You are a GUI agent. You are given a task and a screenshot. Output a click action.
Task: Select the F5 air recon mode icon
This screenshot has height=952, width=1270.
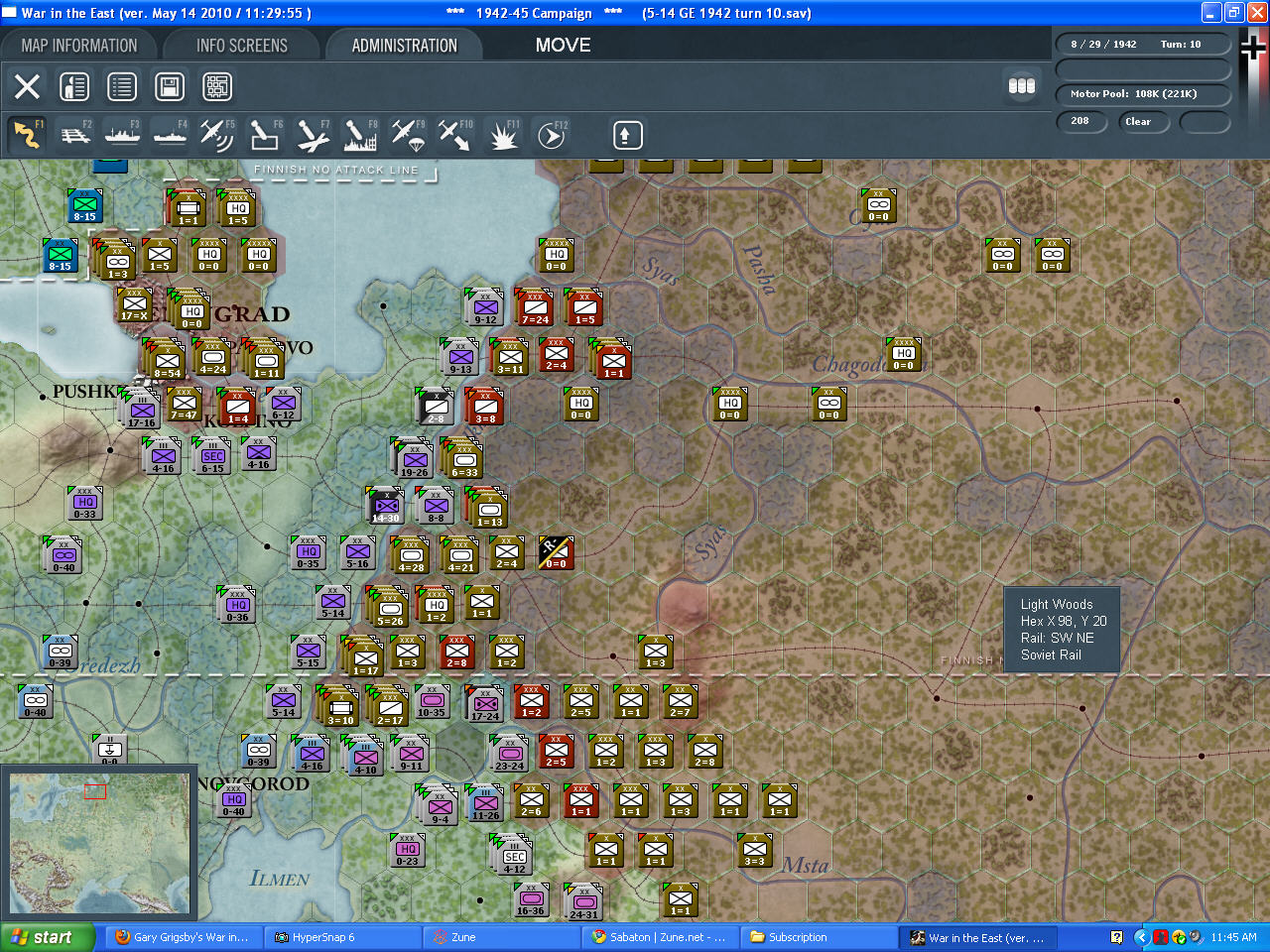tap(216, 135)
